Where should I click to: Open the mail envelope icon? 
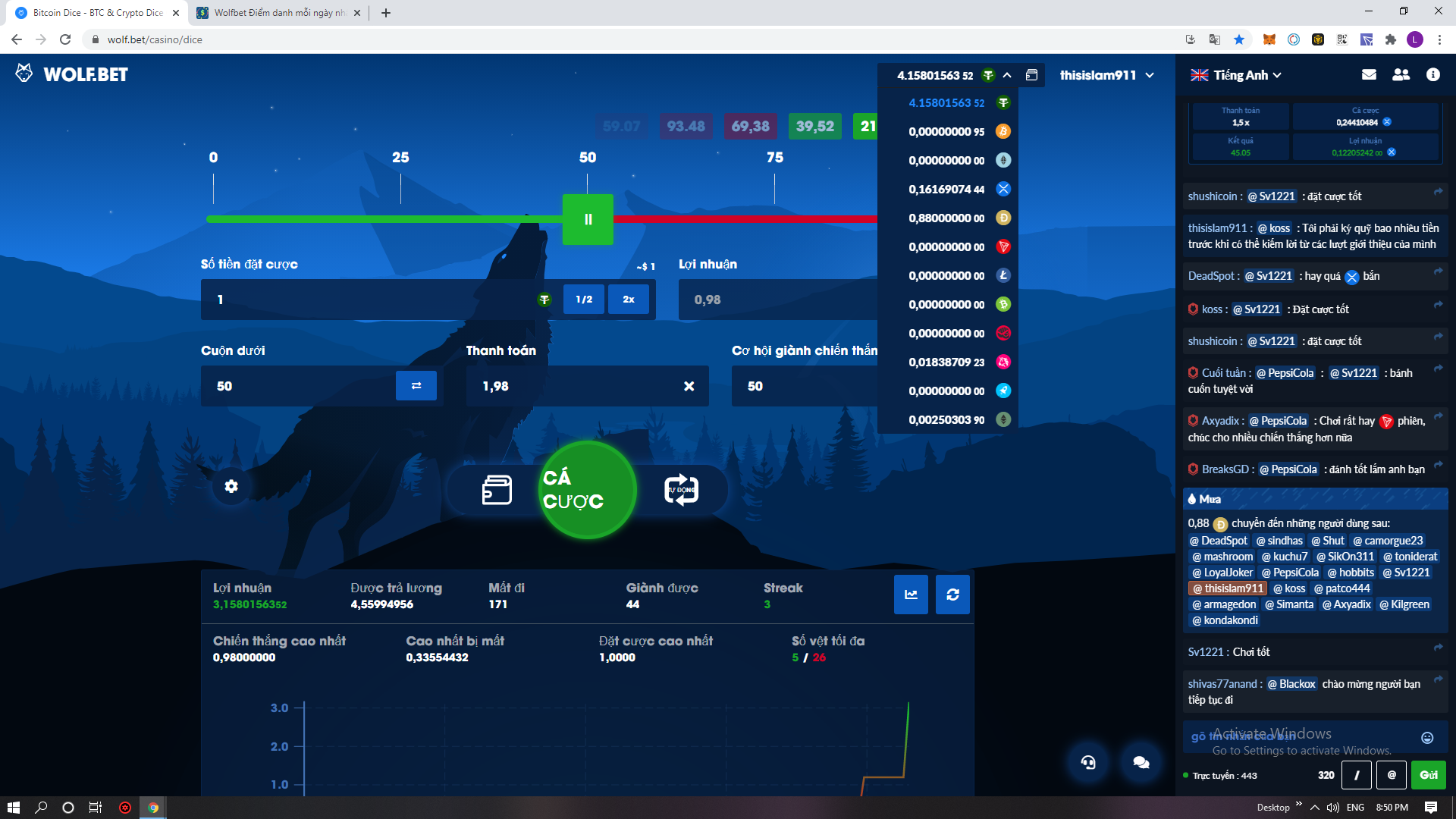coord(1369,74)
